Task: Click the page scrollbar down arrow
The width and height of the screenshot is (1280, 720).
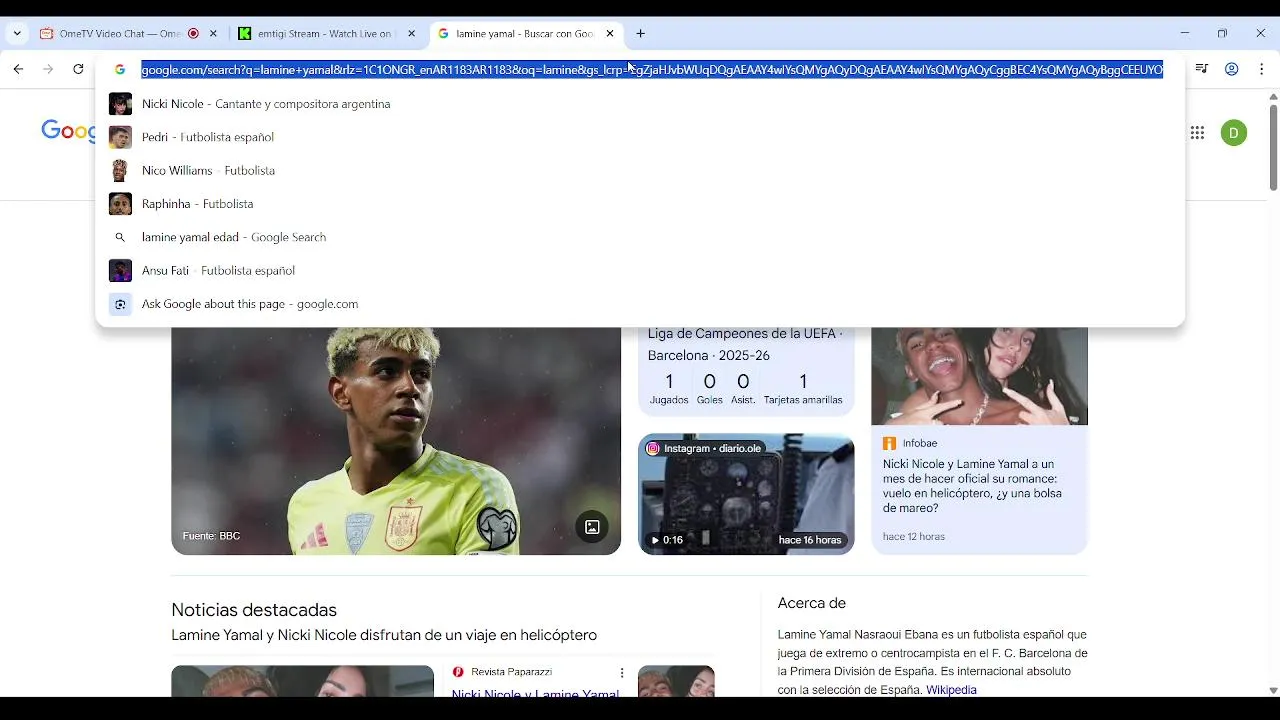Action: (1273, 690)
